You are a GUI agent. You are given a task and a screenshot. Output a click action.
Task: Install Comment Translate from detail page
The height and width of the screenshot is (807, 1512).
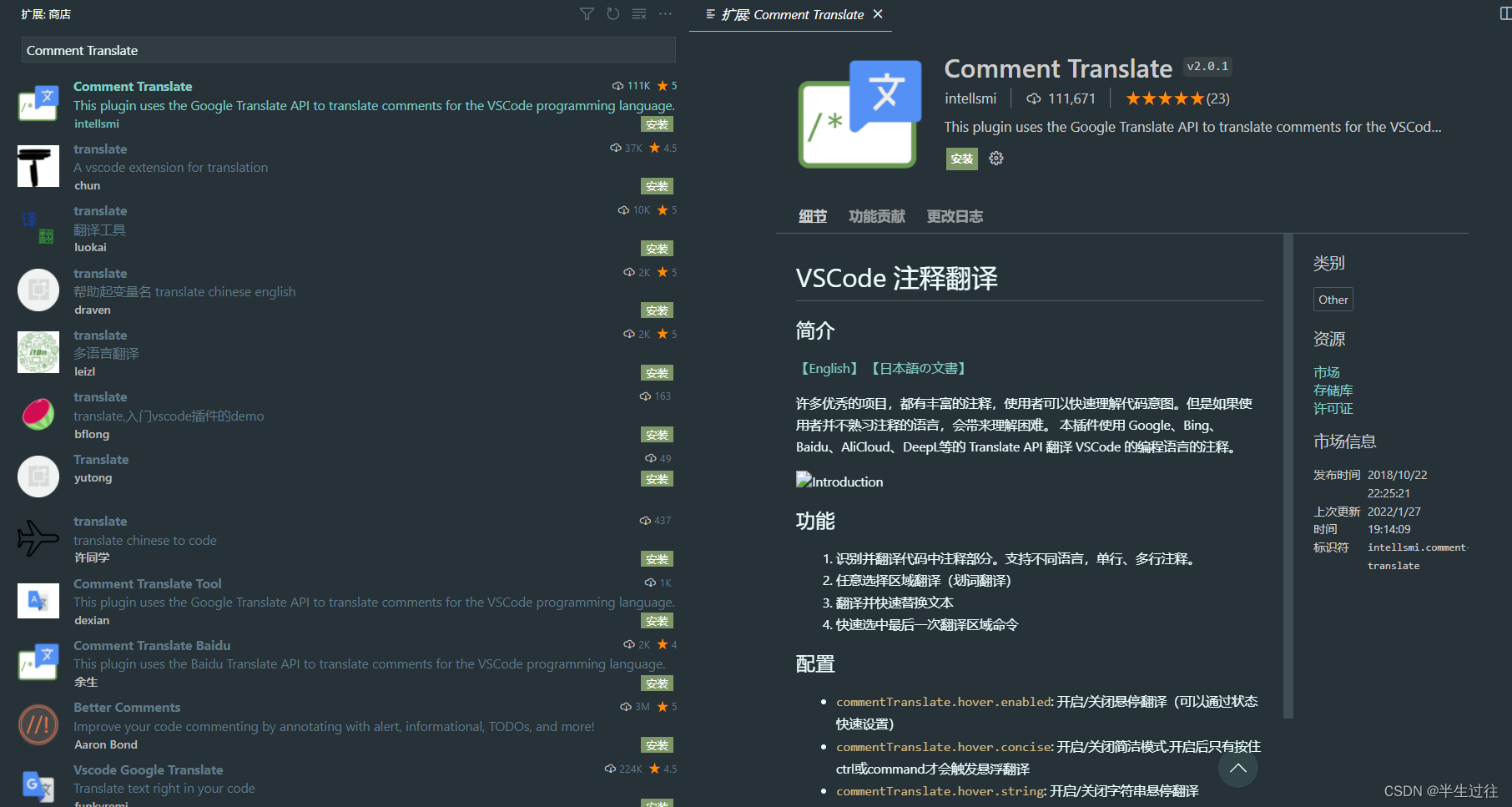click(962, 159)
